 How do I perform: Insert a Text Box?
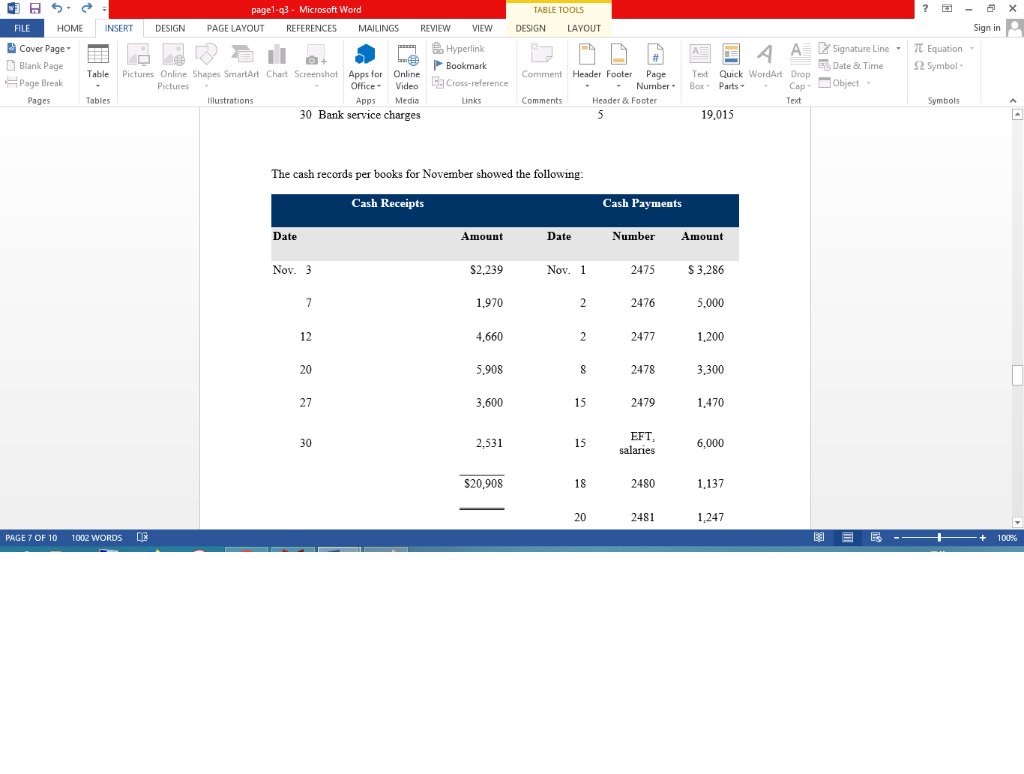[699, 67]
